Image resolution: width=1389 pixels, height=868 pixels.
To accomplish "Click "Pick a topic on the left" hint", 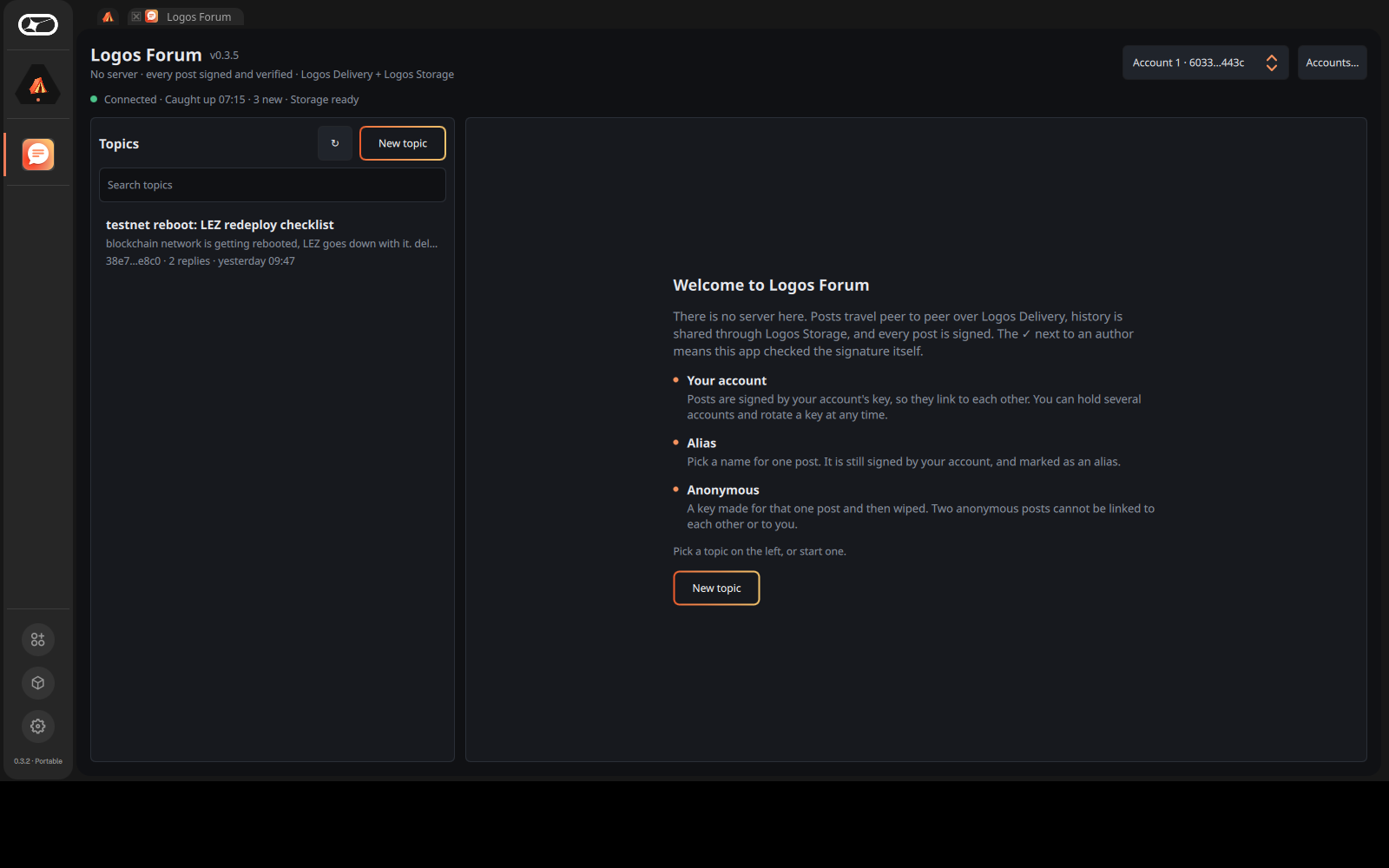I will click(x=760, y=551).
